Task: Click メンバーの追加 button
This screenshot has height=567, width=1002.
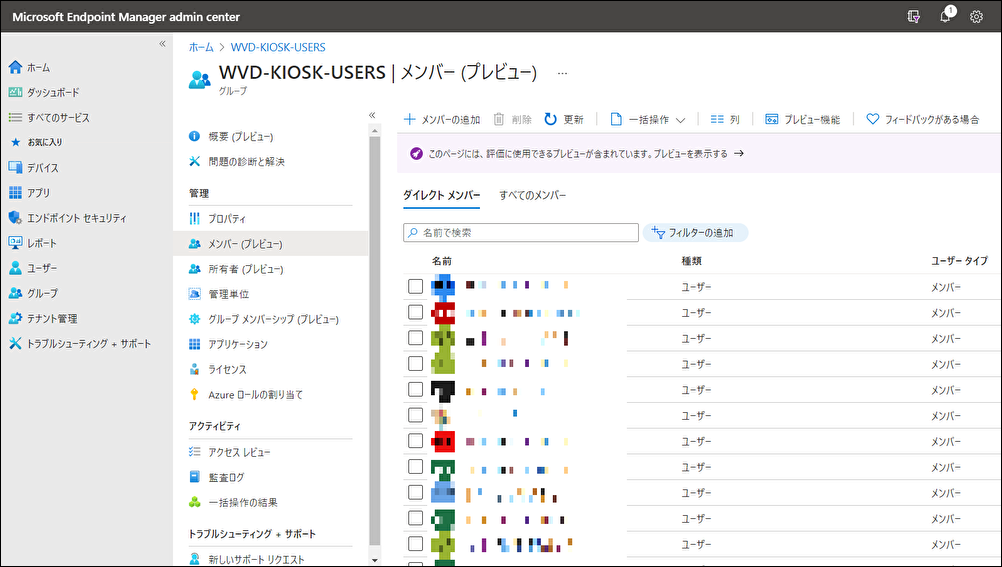Action: point(442,120)
